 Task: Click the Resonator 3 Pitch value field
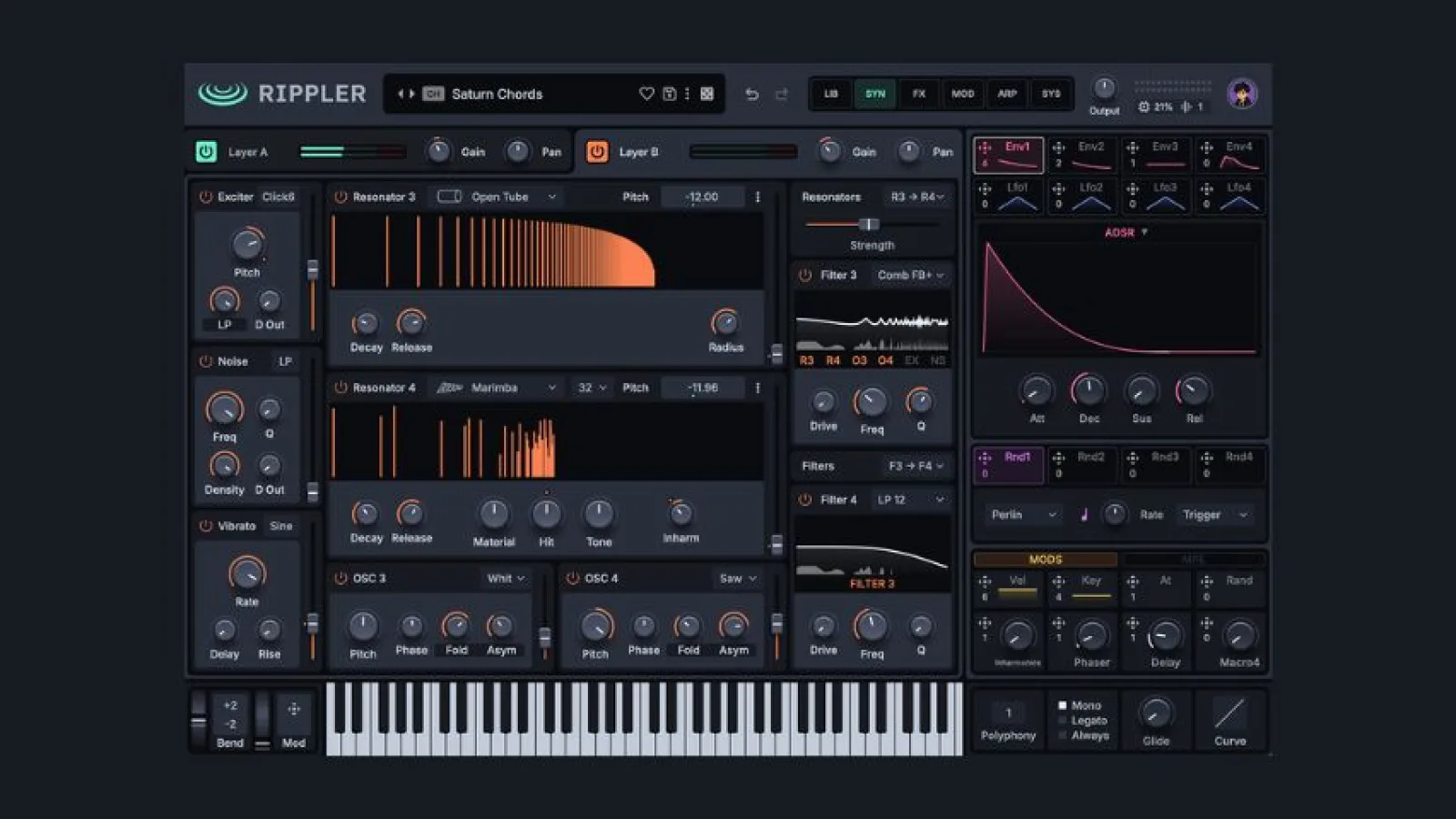point(702,197)
